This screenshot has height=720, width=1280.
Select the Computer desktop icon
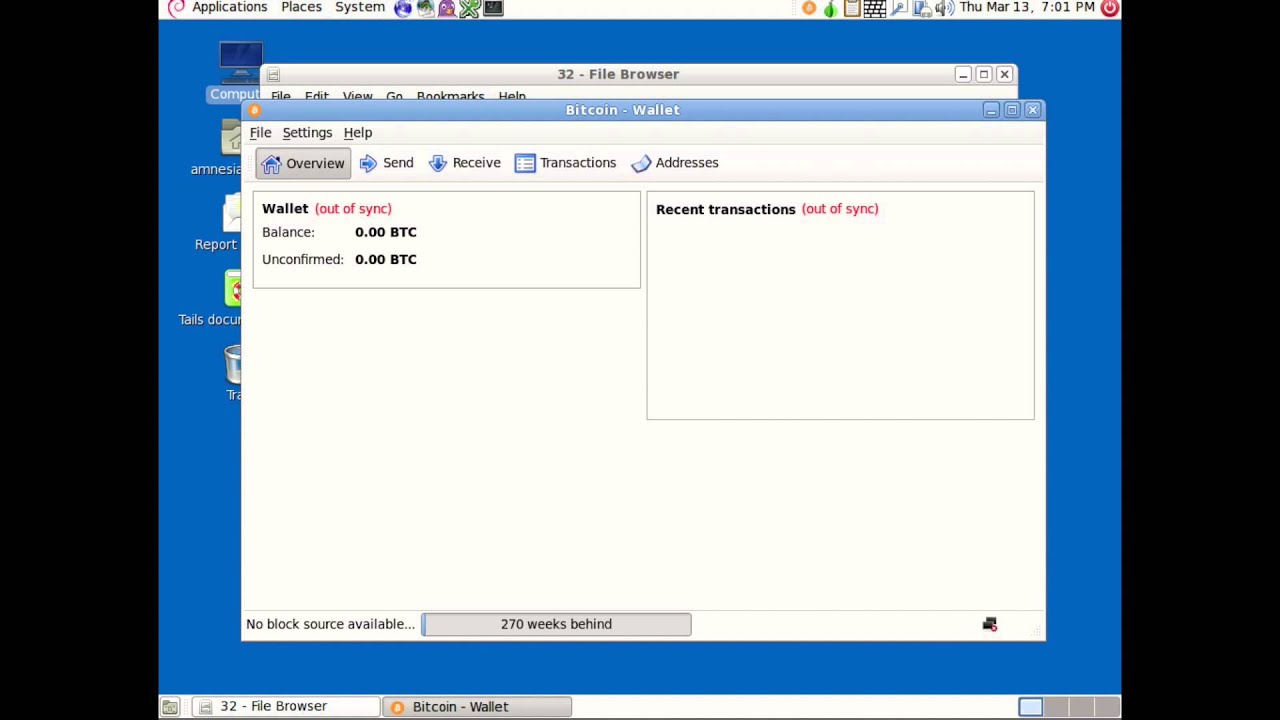(236, 72)
